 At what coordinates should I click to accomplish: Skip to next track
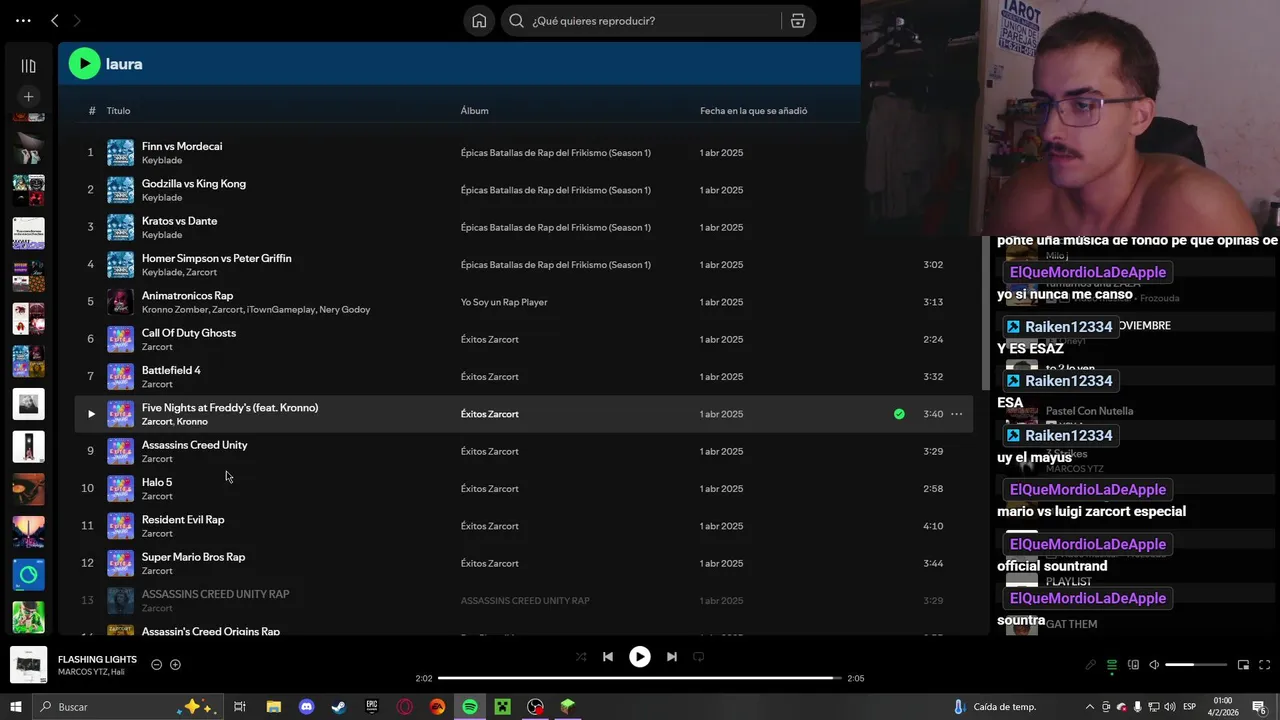[x=672, y=657]
